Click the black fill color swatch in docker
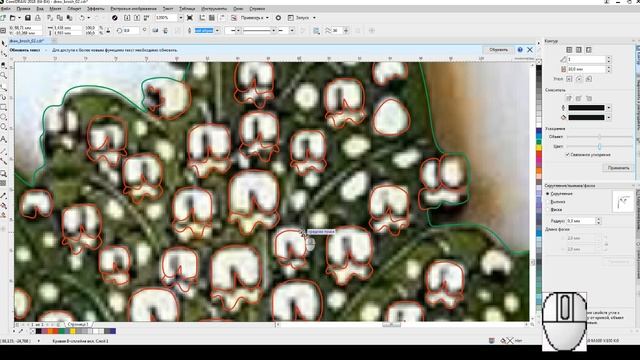This screenshot has height=360, width=640. (x=586, y=118)
